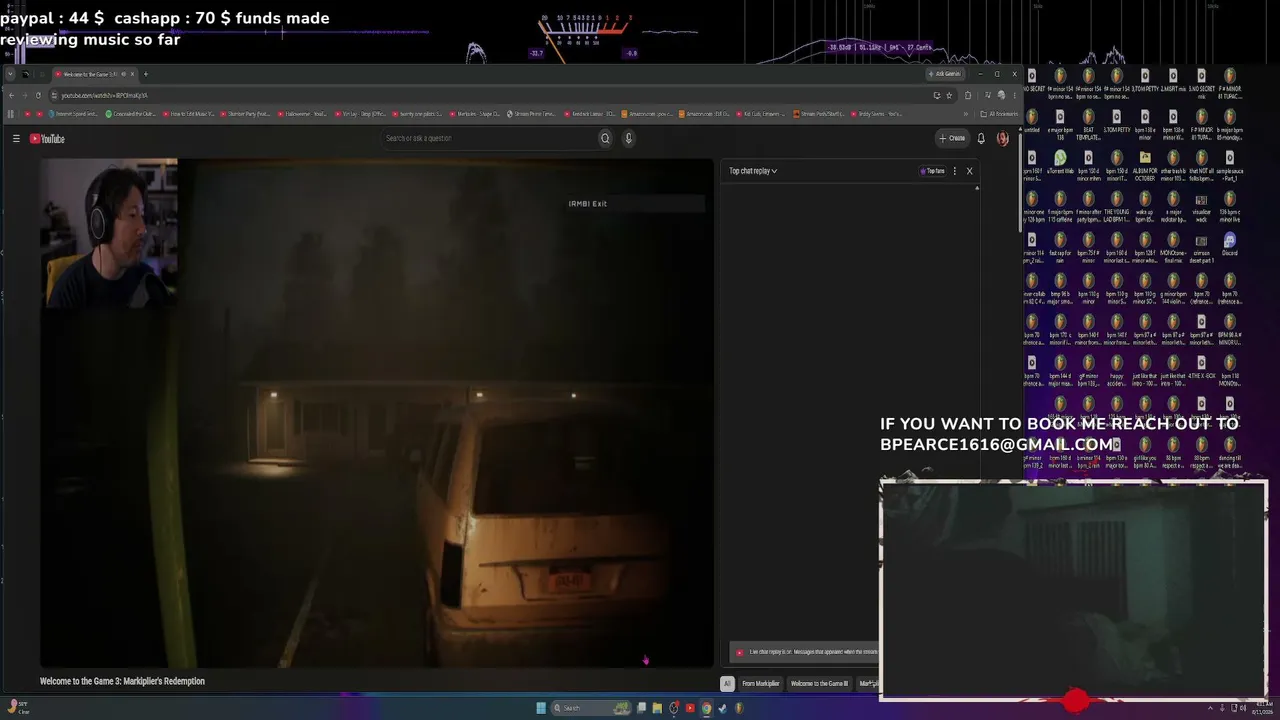Expand the Top chat replay dropdown
This screenshot has width=1280, height=720.
pos(753,171)
